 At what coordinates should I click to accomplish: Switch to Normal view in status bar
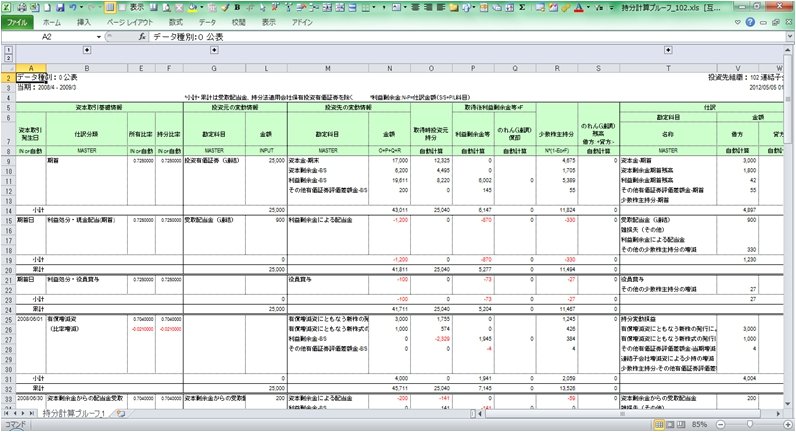point(658,424)
